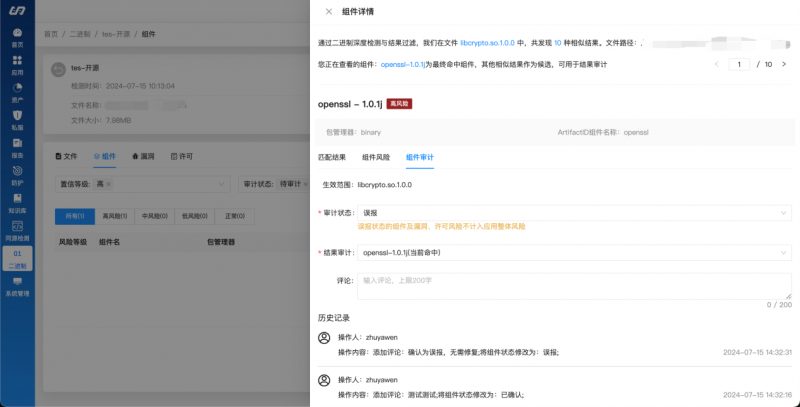Switch to the 文件 tab
Screen dimensions: 800x407
pyautogui.click(x=66, y=157)
